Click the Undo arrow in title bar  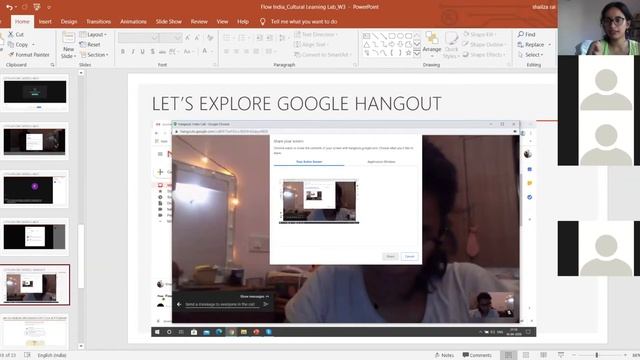[x=9, y=7]
